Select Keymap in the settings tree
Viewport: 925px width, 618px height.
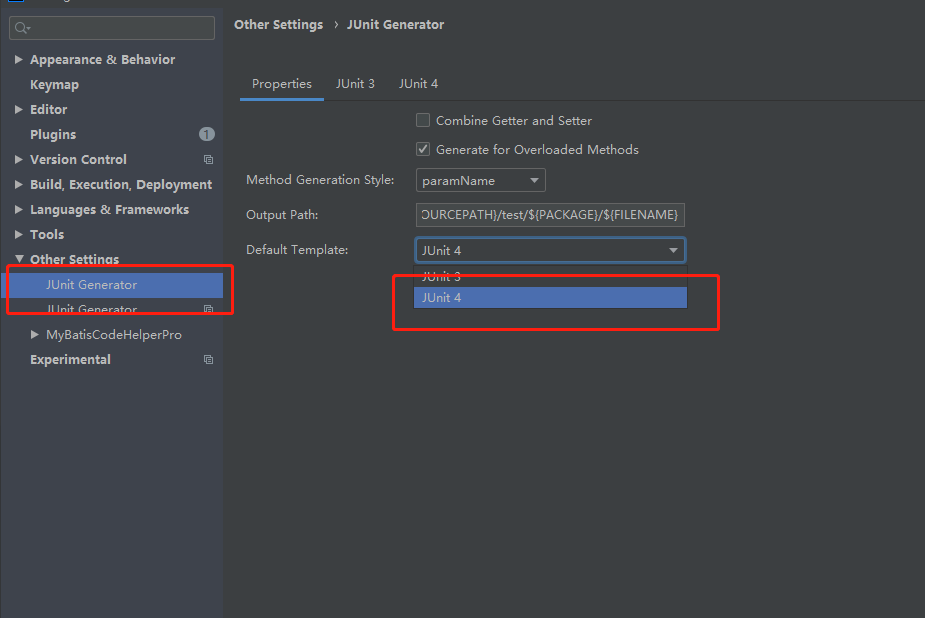(54, 85)
